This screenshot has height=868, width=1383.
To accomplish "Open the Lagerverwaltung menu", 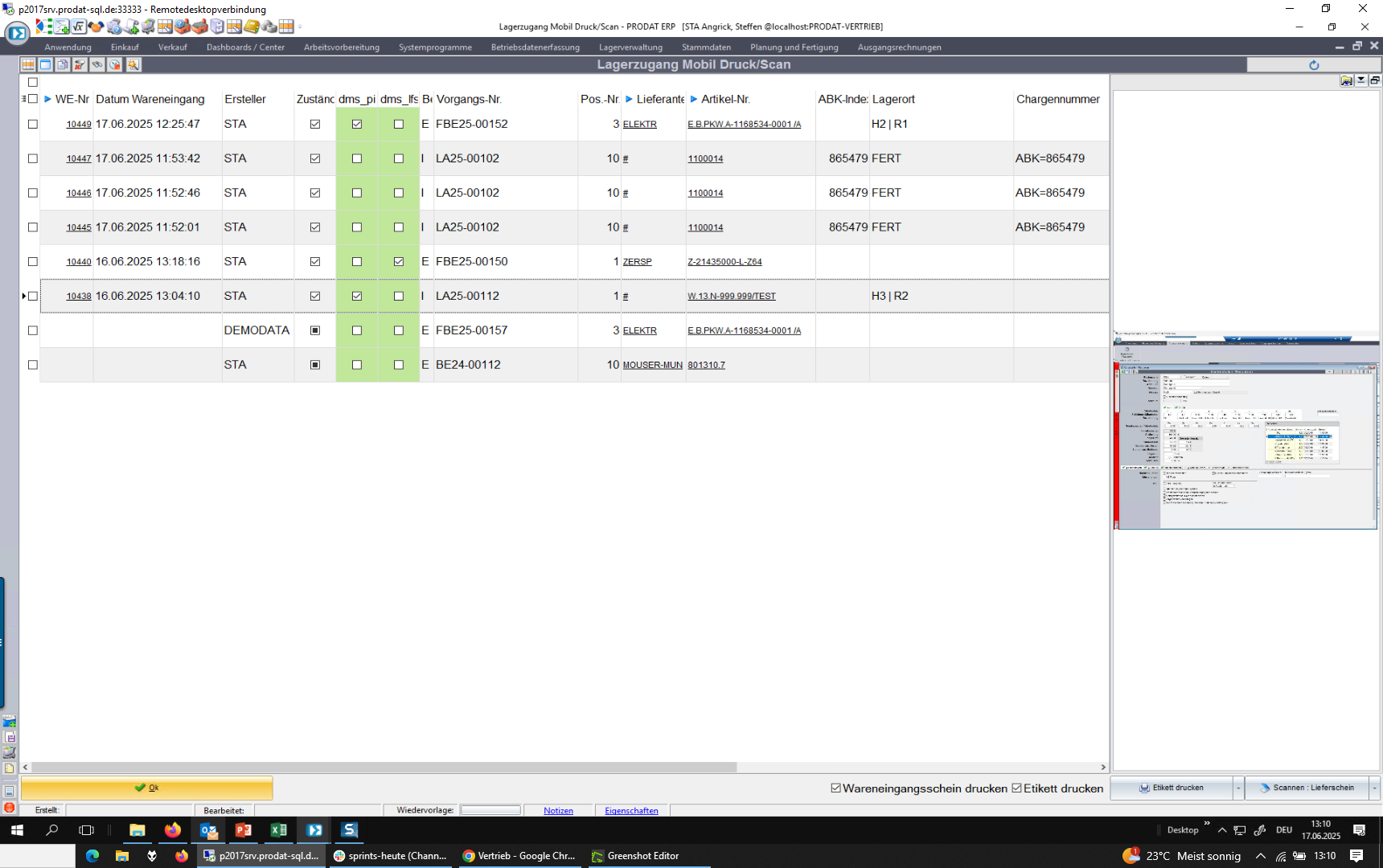I will [x=630, y=47].
